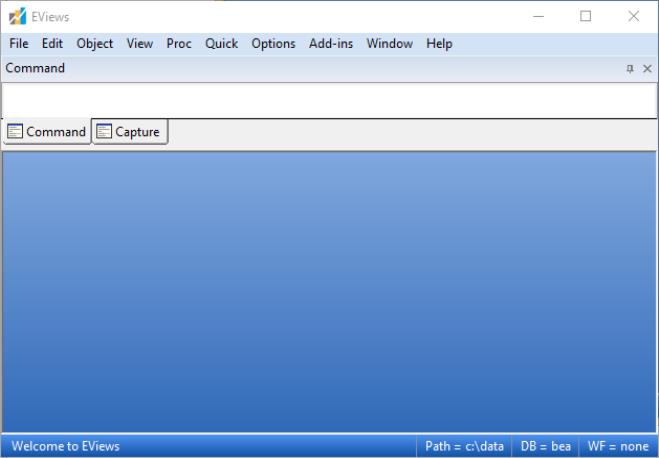Click the Welcome to EViews status message
This screenshot has width=659, height=458.
tap(65, 446)
